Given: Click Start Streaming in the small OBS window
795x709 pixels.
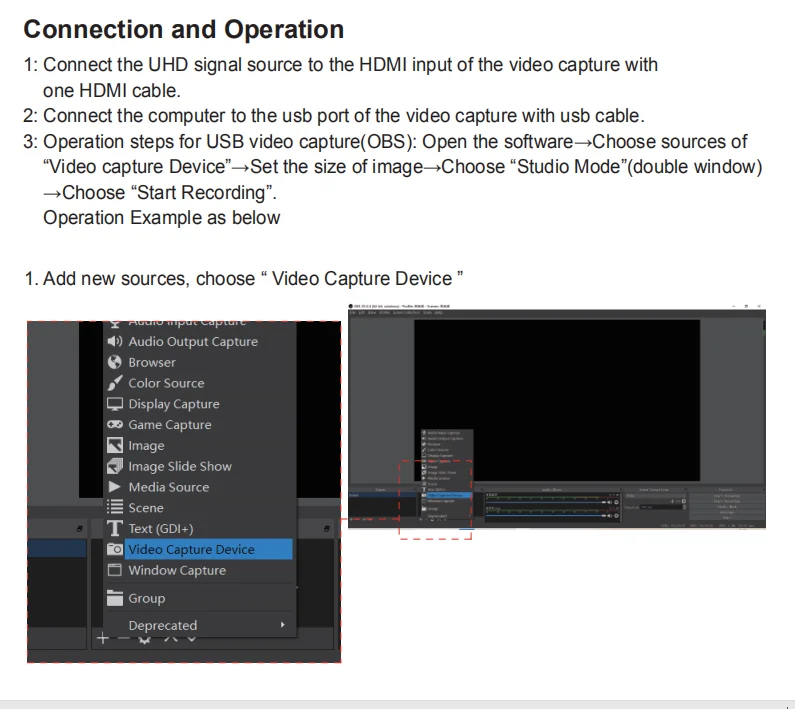Looking at the screenshot, I should (727, 496).
